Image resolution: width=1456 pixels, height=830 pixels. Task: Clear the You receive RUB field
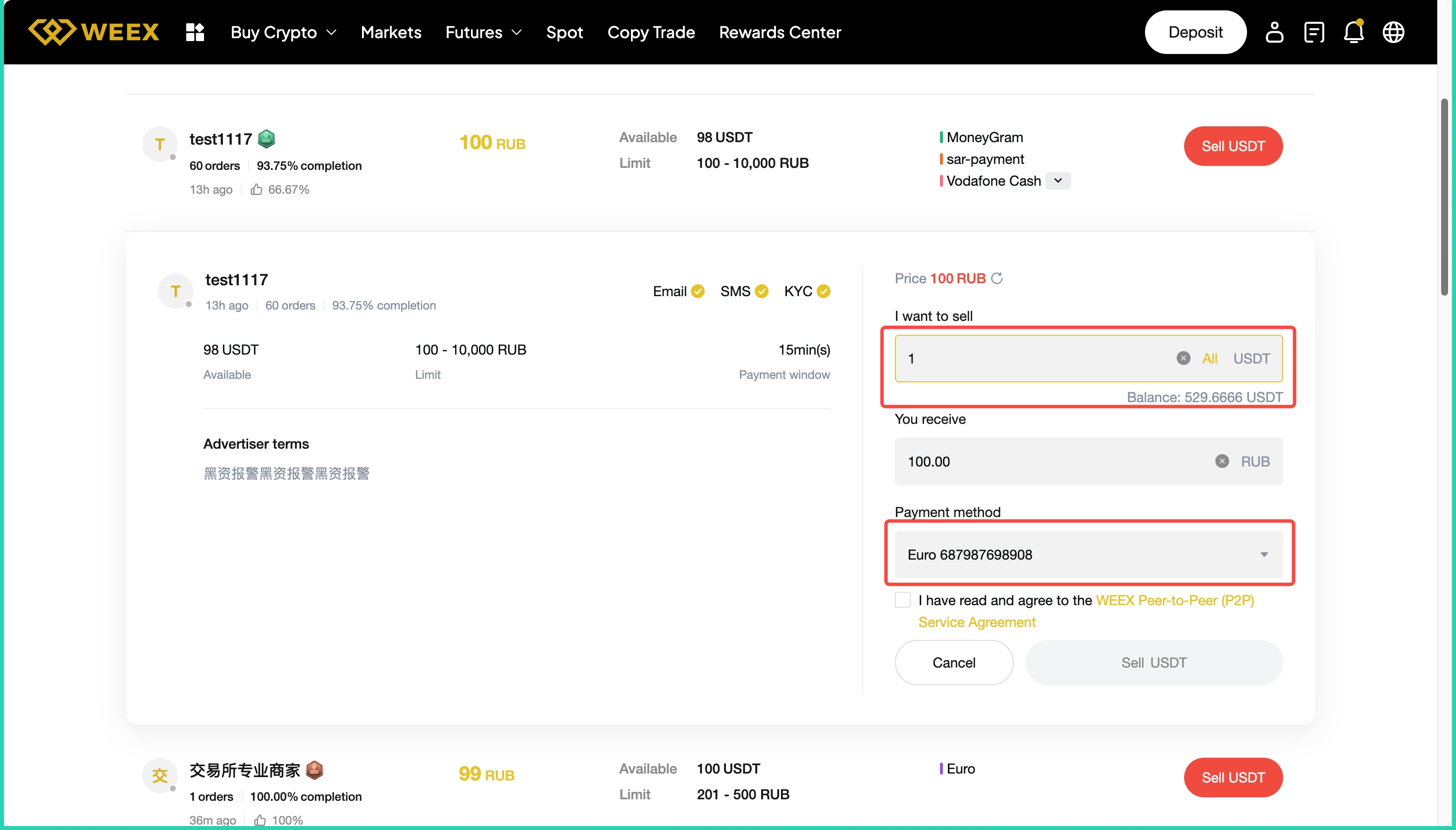click(1222, 461)
